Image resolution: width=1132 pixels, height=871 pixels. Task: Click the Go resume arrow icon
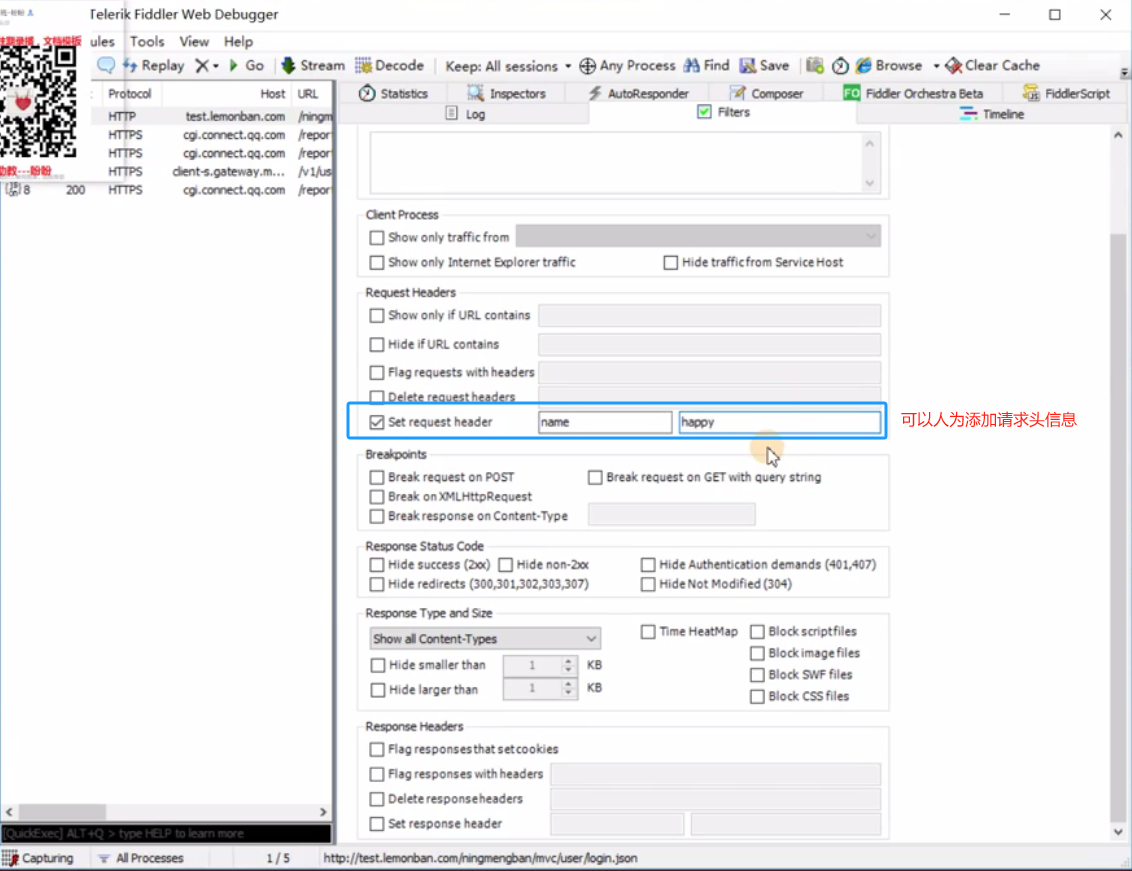pos(233,66)
